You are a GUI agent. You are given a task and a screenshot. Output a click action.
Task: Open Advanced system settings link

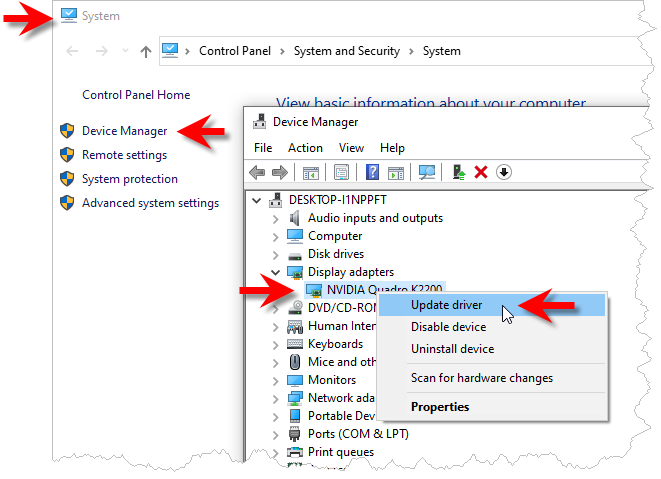150,203
